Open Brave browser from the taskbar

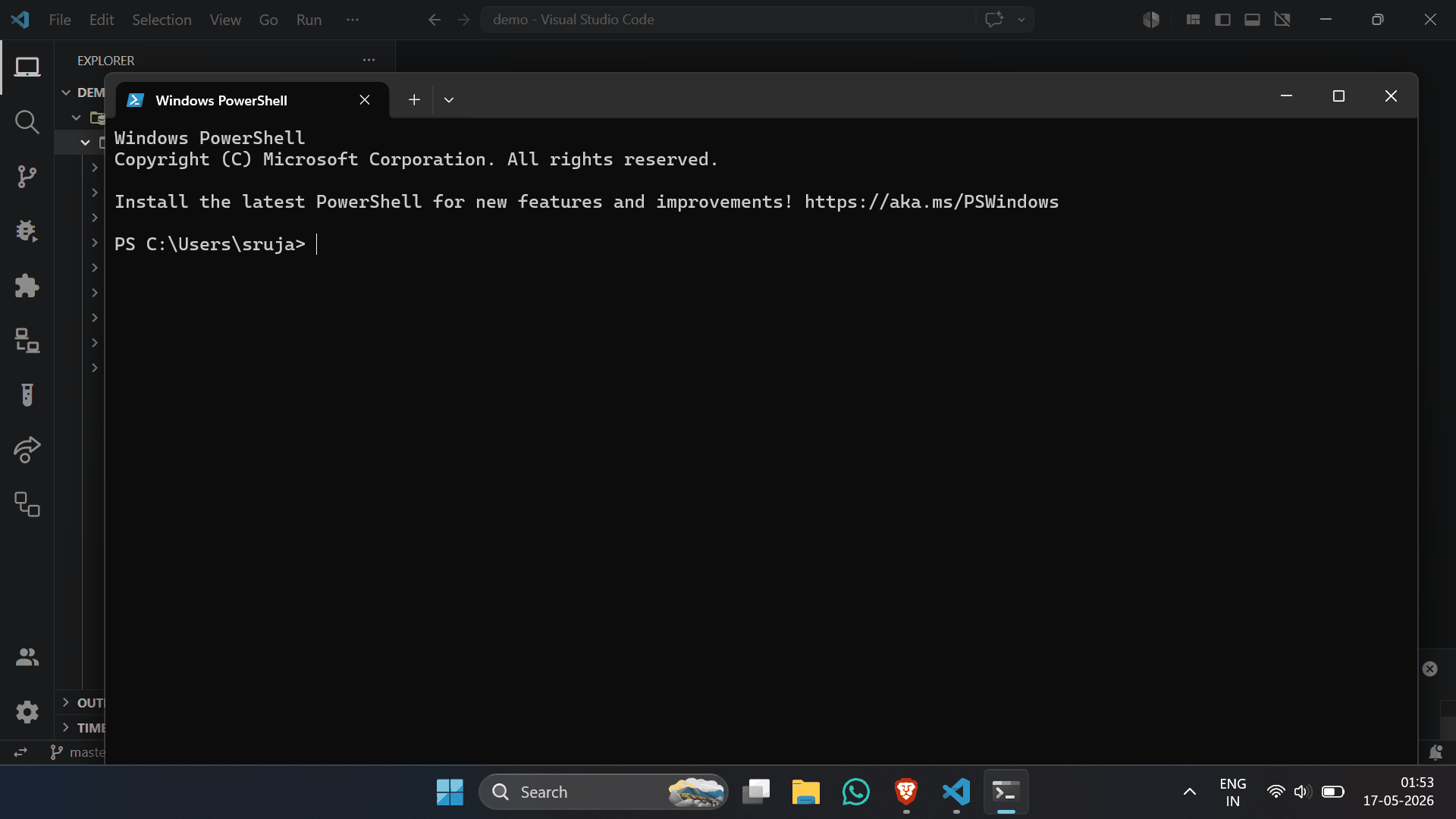pyautogui.click(x=906, y=792)
